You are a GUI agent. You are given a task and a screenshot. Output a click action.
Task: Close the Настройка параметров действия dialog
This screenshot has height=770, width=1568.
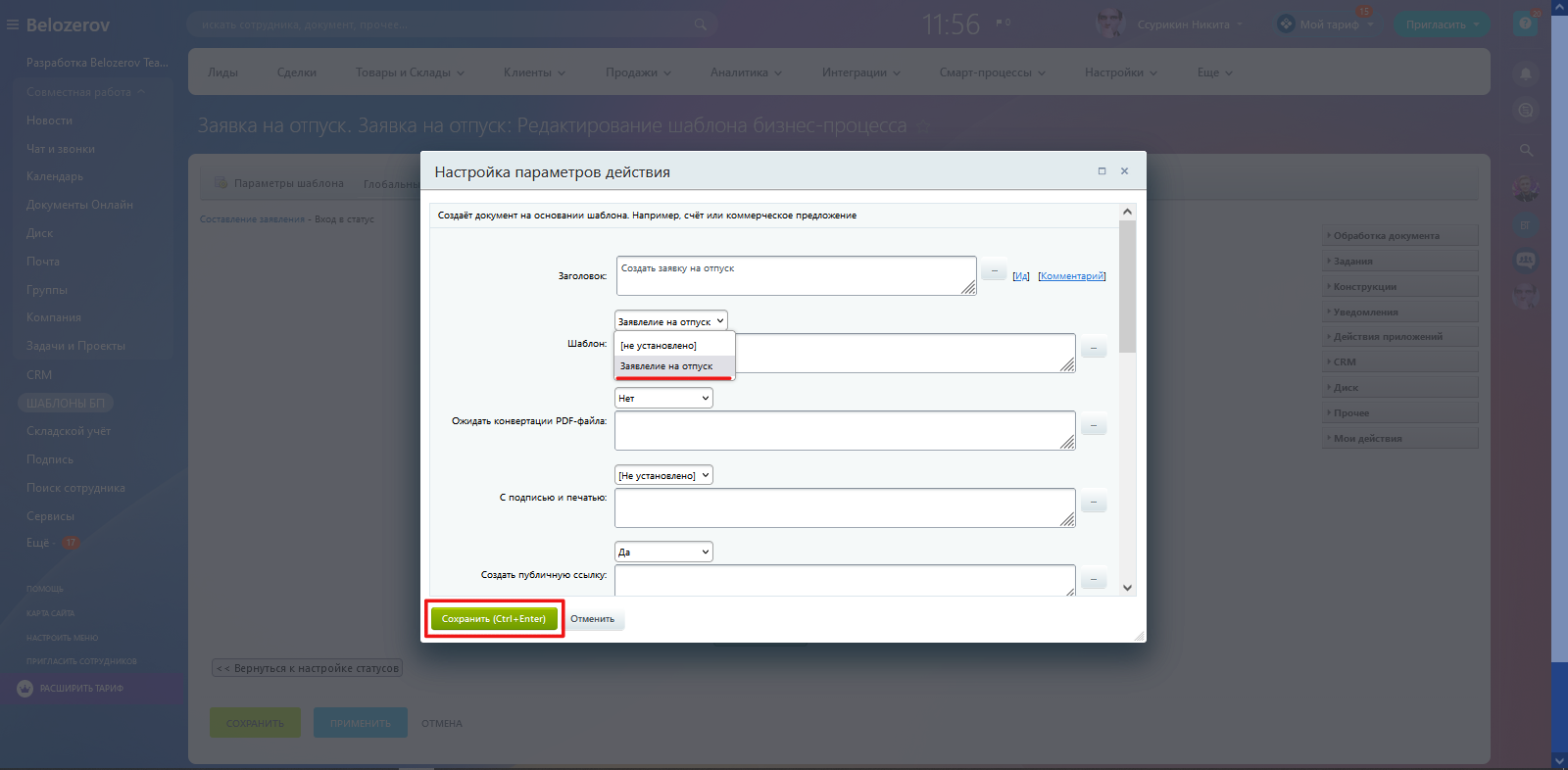tap(1124, 170)
